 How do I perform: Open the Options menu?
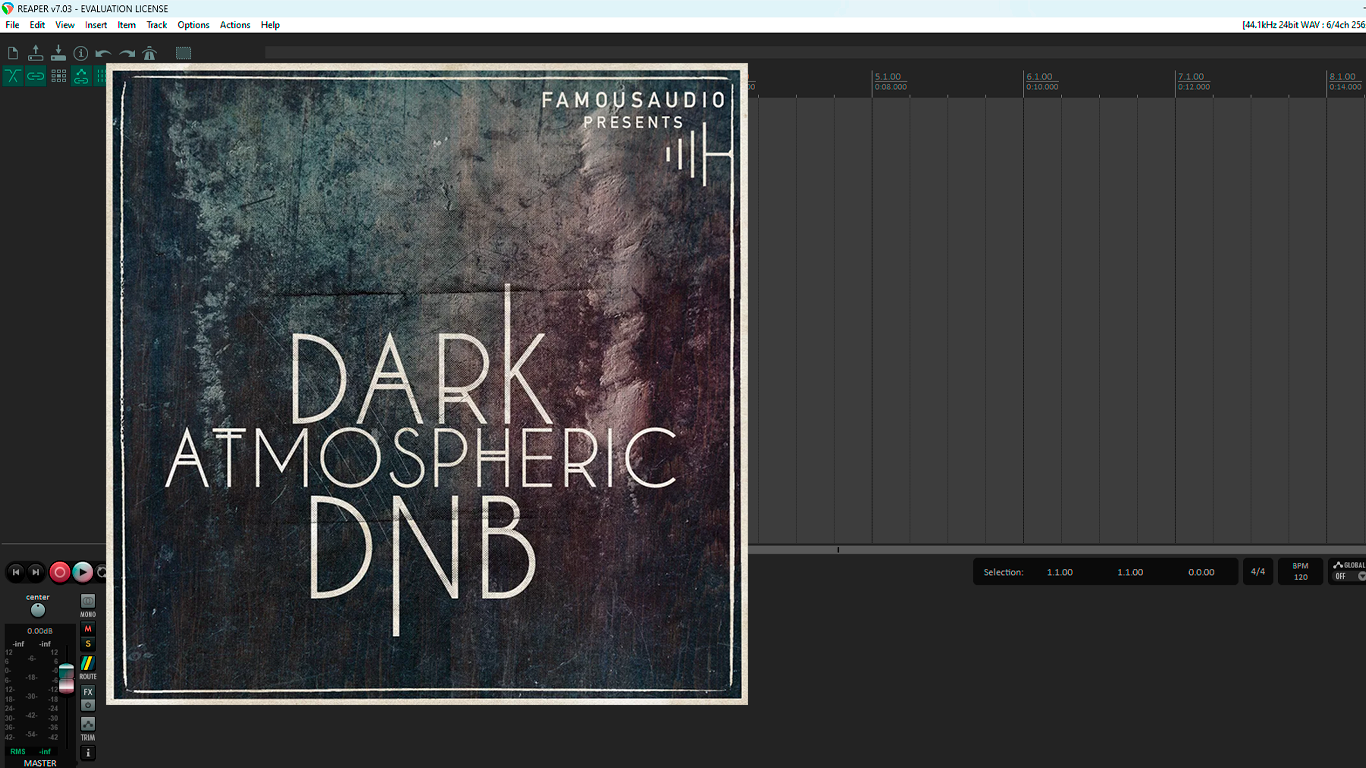click(193, 25)
